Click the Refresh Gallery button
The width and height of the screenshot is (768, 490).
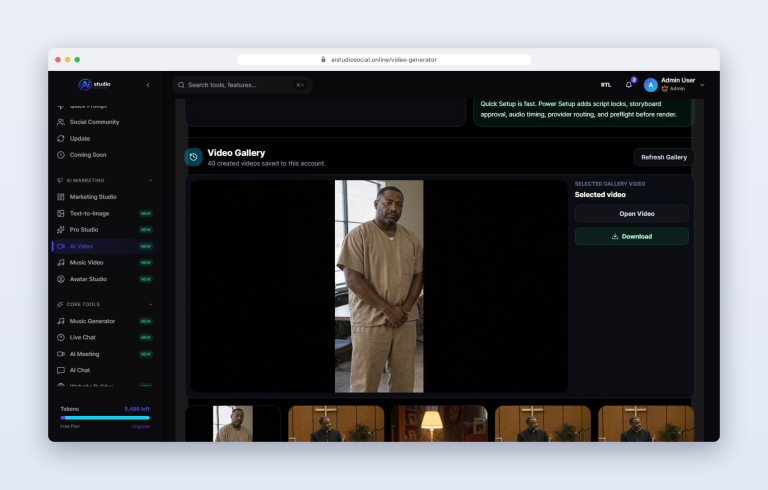pyautogui.click(x=664, y=157)
